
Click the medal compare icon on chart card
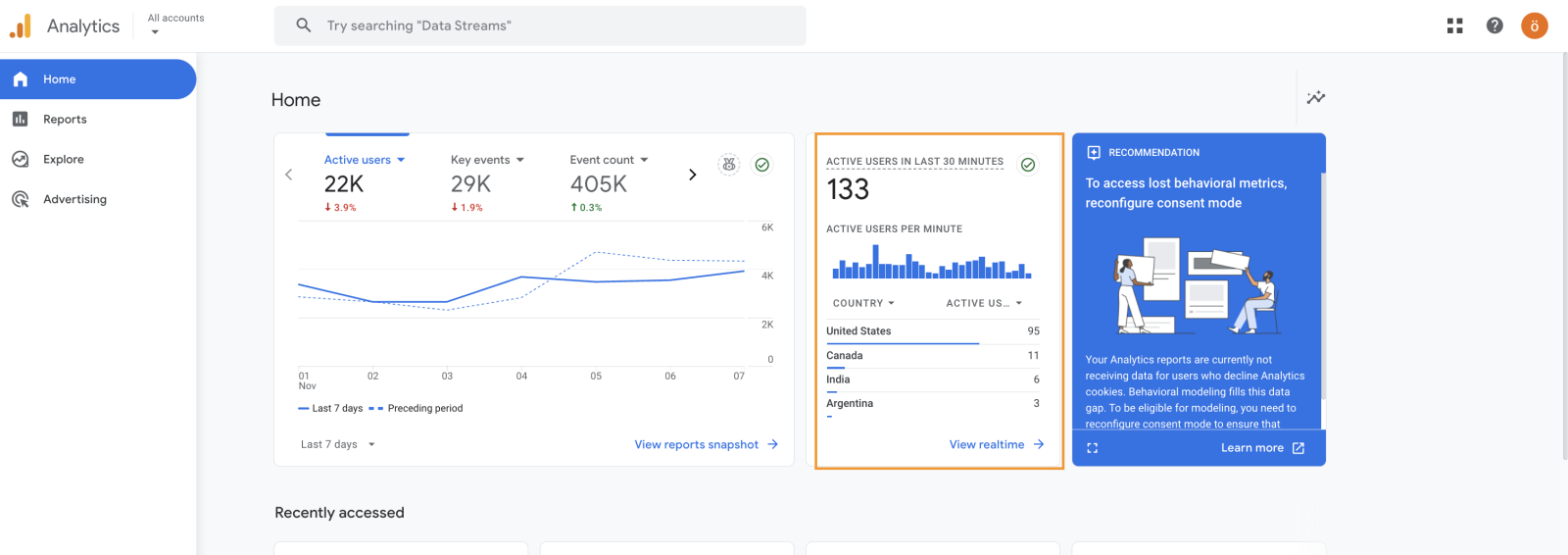[x=729, y=165]
